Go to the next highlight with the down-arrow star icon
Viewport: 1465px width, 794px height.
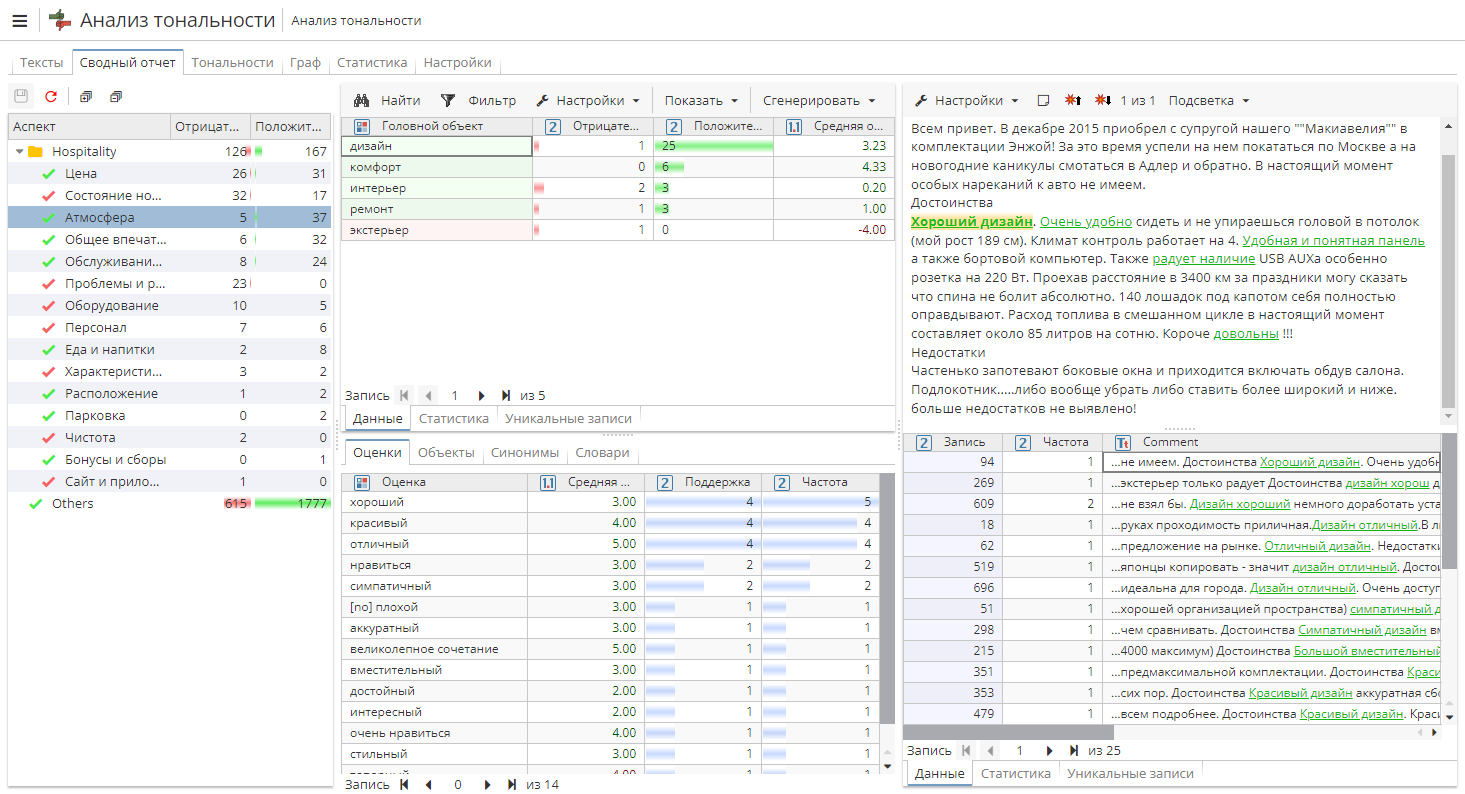click(1103, 100)
